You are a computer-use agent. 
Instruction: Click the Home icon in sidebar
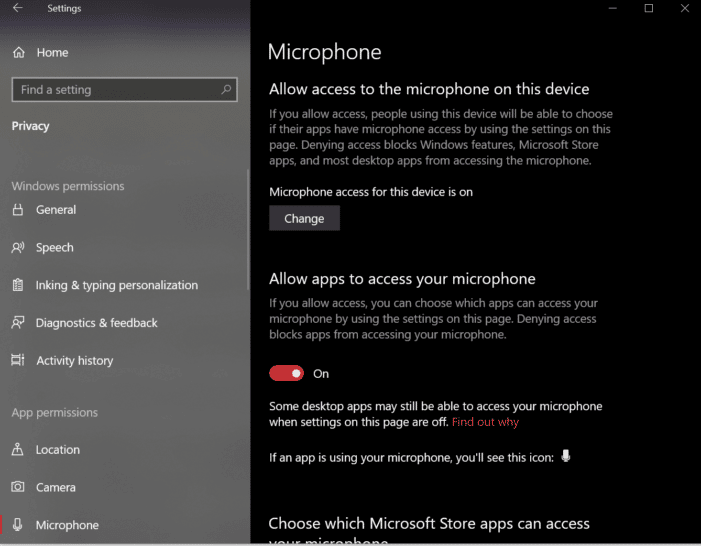click(18, 52)
